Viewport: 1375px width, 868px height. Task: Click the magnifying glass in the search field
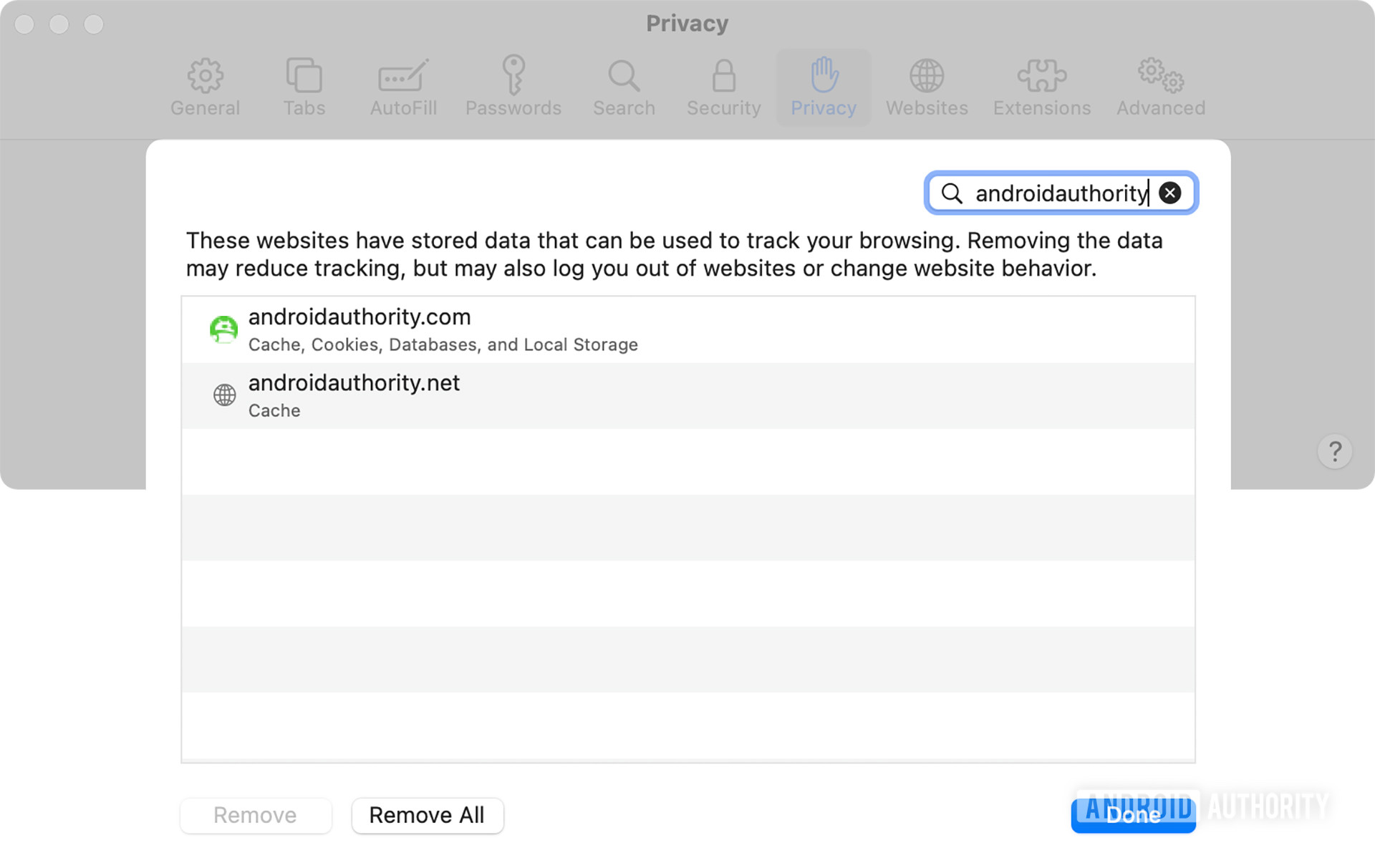[x=952, y=193]
